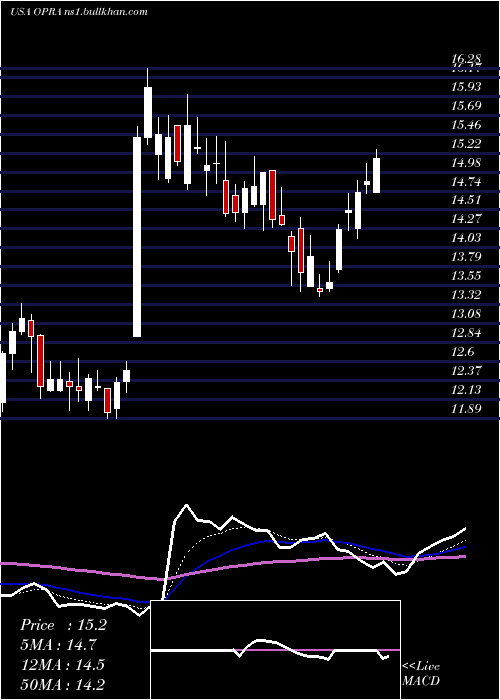This screenshot has height=700, width=500.
Task: Click the 14.51 price axis label
Action: point(467,199)
